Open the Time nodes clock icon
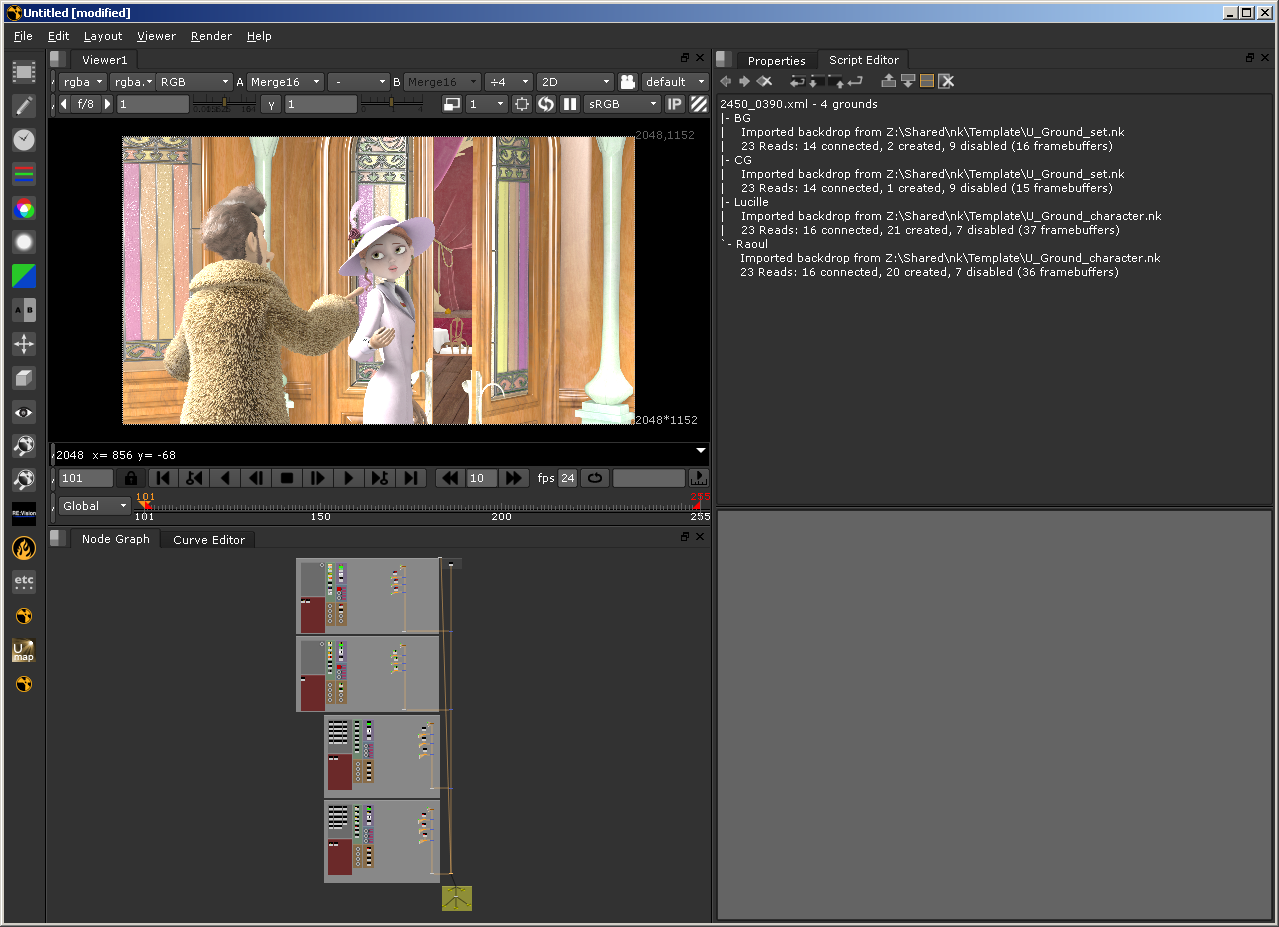This screenshot has height=927, width=1279. click(x=24, y=140)
